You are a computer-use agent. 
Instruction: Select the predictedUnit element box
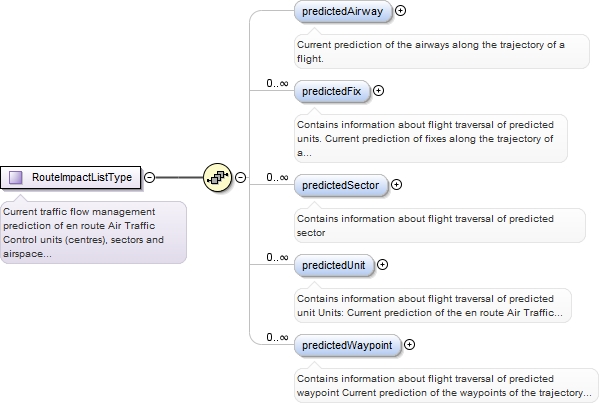pyautogui.click(x=334, y=265)
